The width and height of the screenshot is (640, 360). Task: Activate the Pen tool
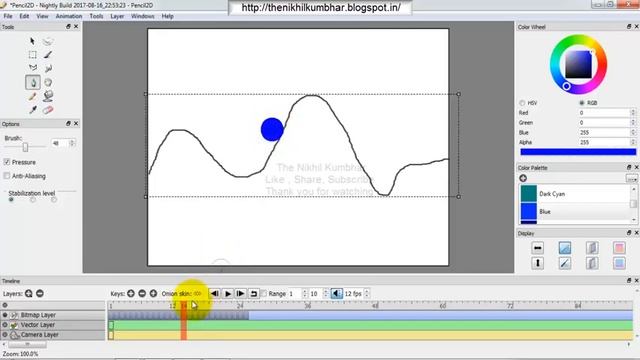tap(33, 82)
